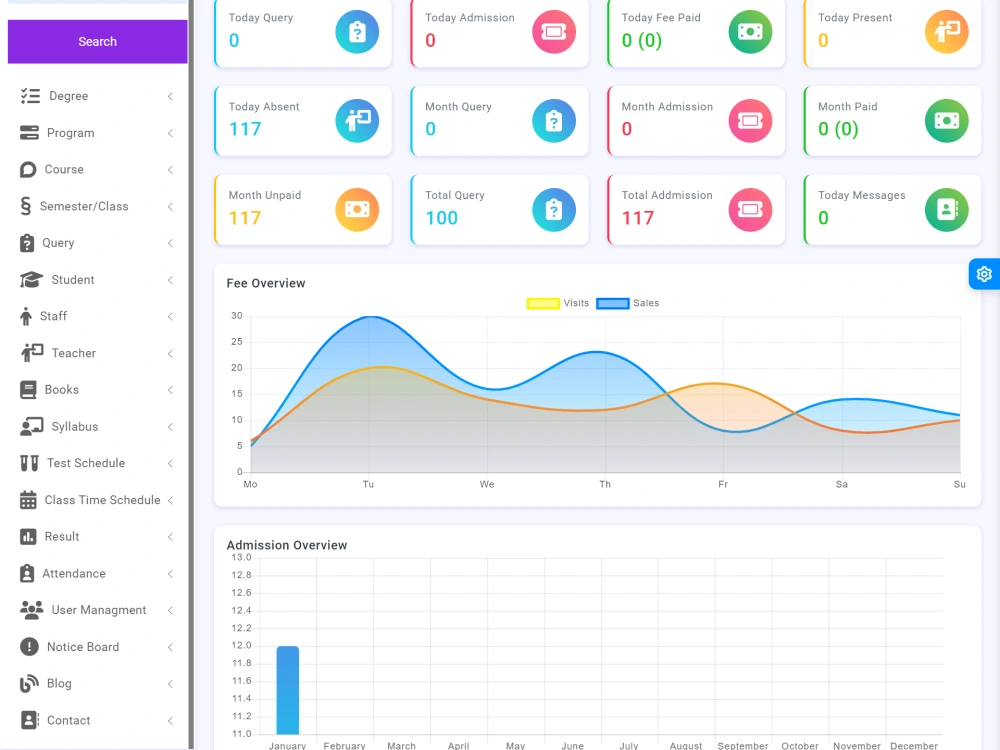The image size is (1000, 750).
Task: Open the Blog menu label
Action: [x=59, y=684]
